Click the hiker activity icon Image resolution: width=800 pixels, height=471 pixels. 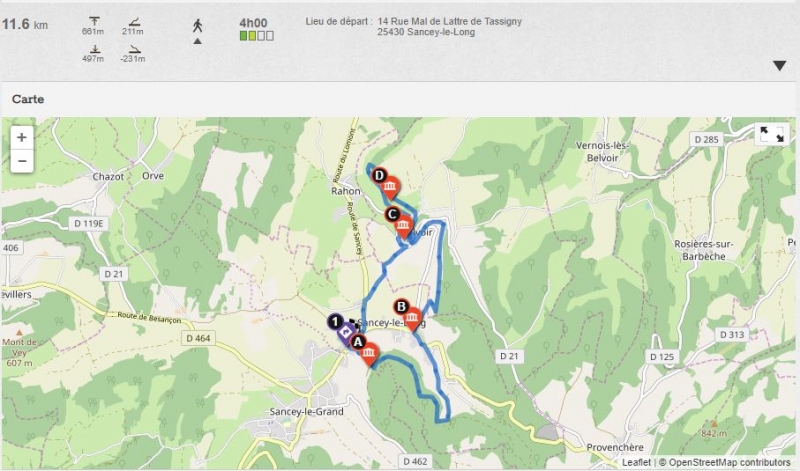[197, 26]
